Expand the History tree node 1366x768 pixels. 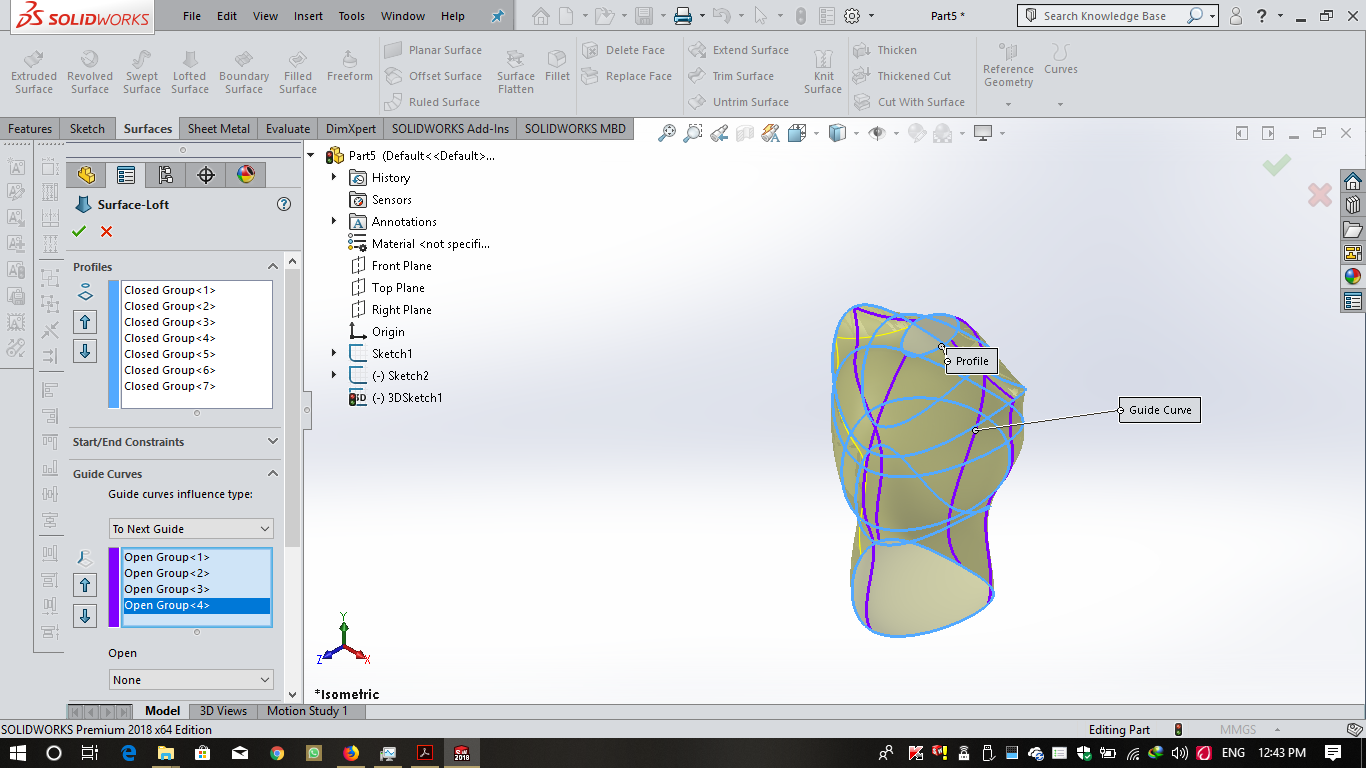pos(334,177)
